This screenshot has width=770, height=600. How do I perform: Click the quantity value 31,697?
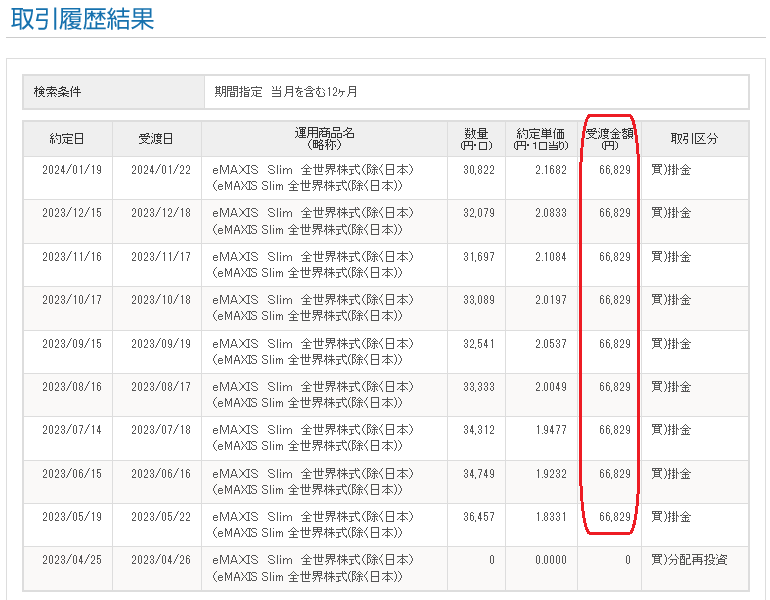pyautogui.click(x=477, y=257)
